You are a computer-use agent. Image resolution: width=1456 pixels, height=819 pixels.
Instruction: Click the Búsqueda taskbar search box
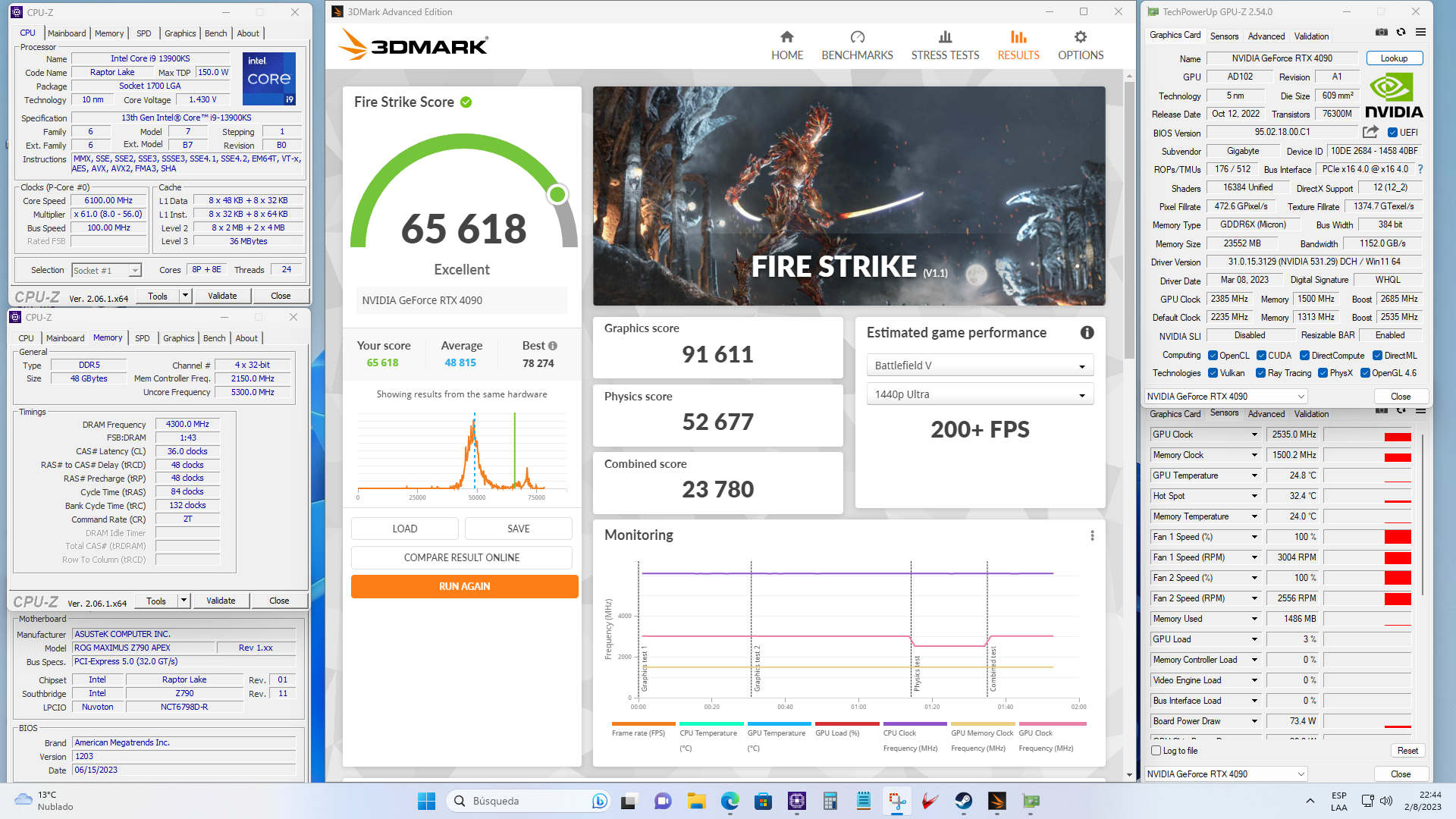[527, 801]
